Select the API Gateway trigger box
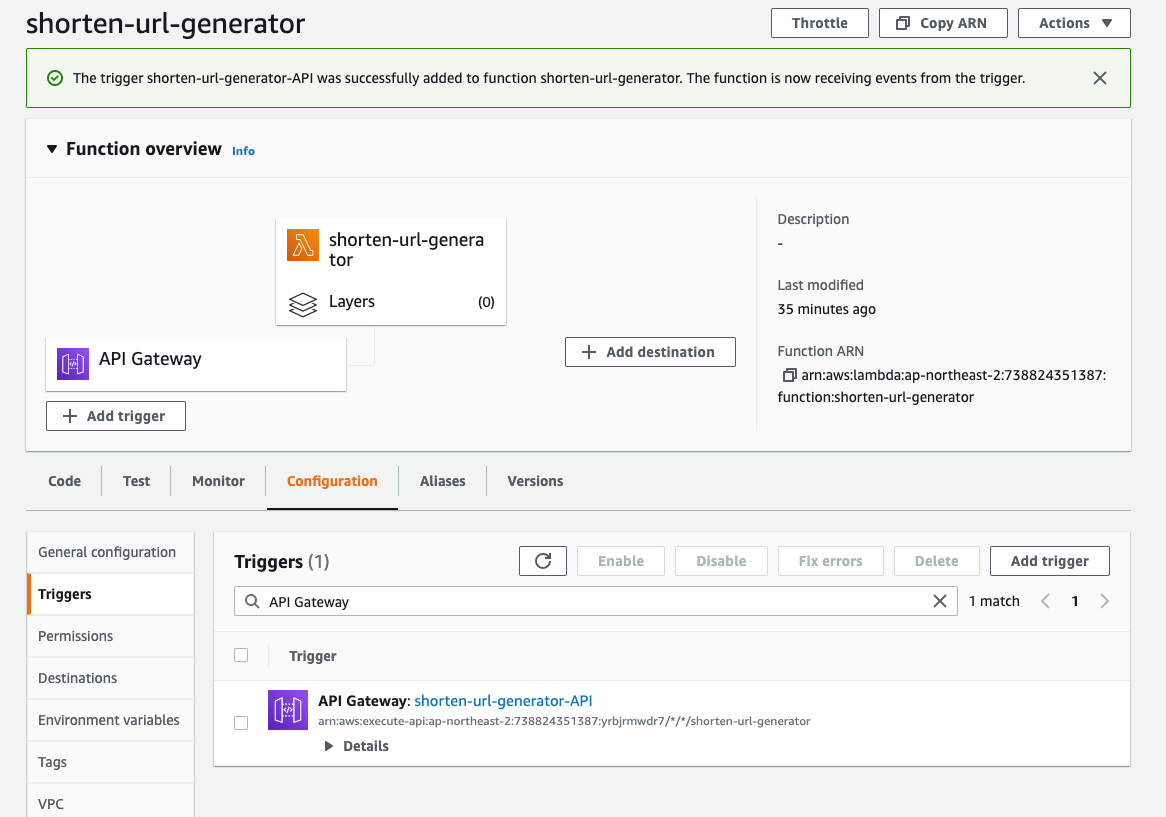This screenshot has height=817, width=1166. 196,364
